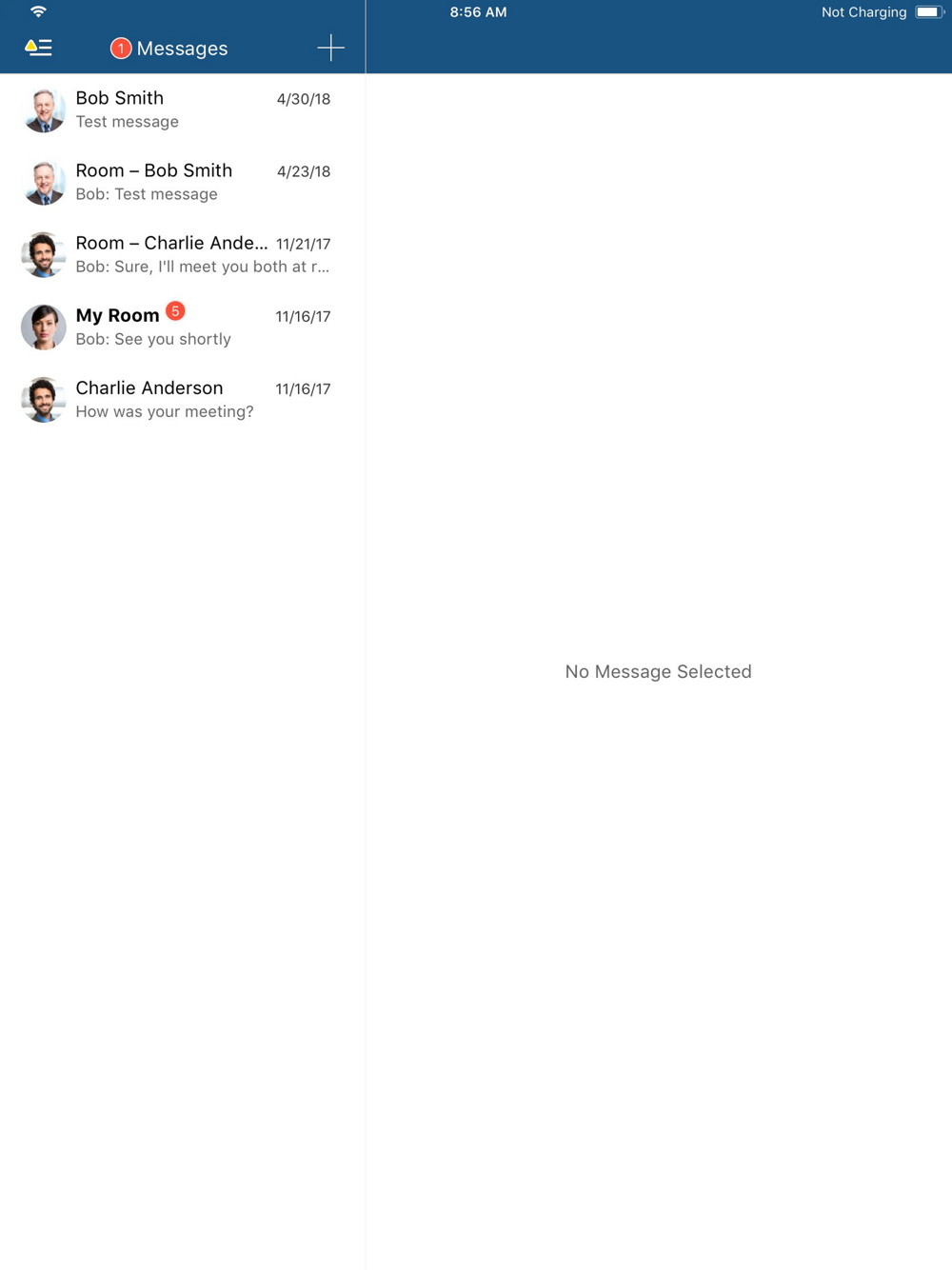
Task: Tap the 8:56 AM clock
Action: pyautogui.click(x=478, y=12)
